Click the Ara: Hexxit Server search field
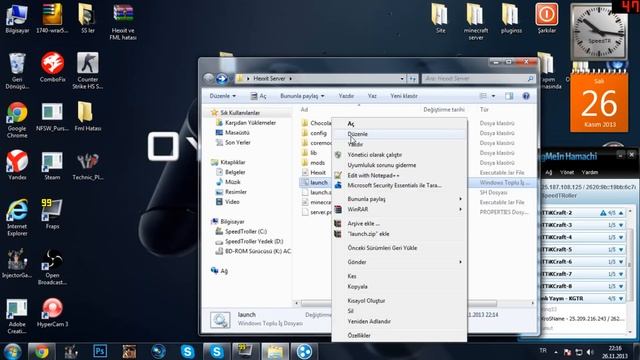Viewport: 640px width, 360px height. click(478, 78)
